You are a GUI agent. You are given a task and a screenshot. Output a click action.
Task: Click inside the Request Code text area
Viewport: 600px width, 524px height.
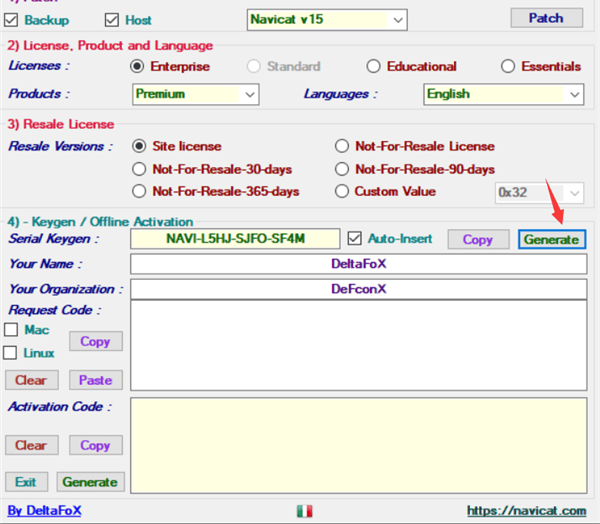coord(359,345)
